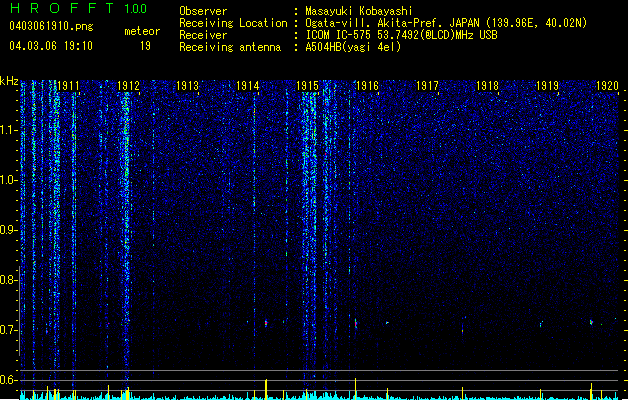The image size is (629, 400).
Task: Click the date stamp 04.03.06 19:10
Action: (51, 45)
